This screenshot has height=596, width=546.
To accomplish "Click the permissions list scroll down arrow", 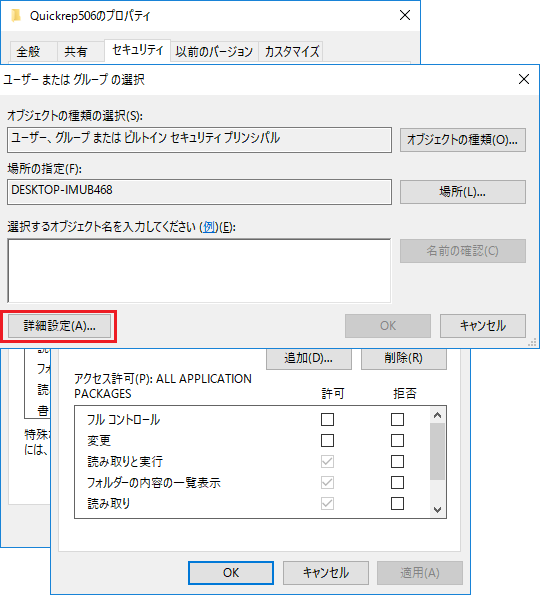I will pyautogui.click(x=437, y=509).
